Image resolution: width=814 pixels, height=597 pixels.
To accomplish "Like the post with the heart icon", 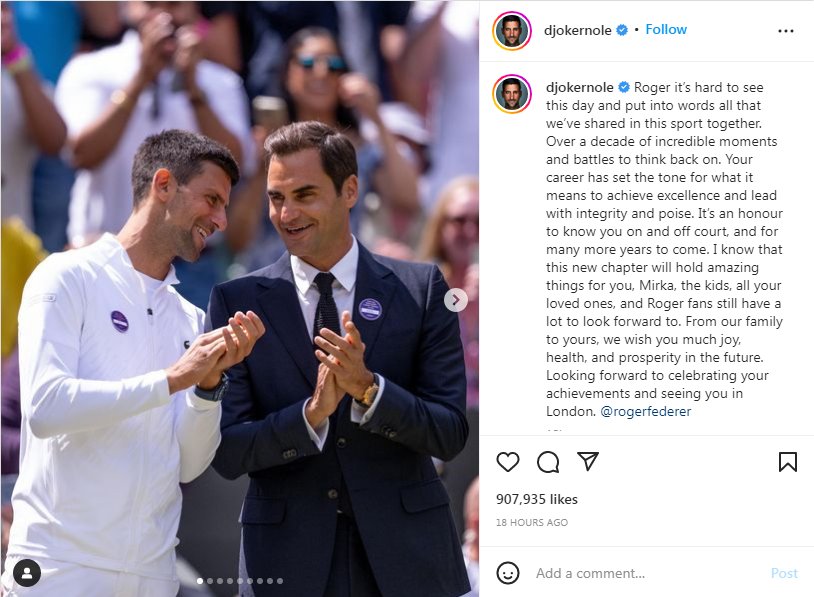I will (508, 462).
